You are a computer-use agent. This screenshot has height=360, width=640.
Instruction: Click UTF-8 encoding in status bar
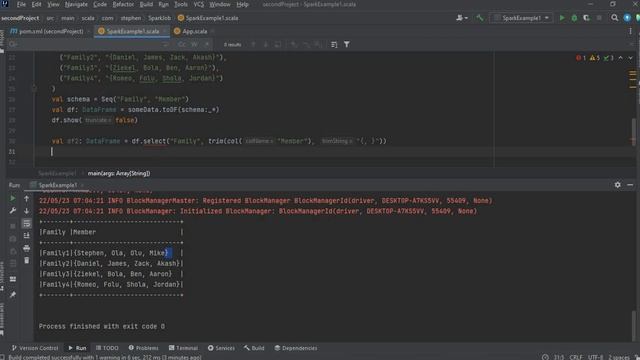596,357
